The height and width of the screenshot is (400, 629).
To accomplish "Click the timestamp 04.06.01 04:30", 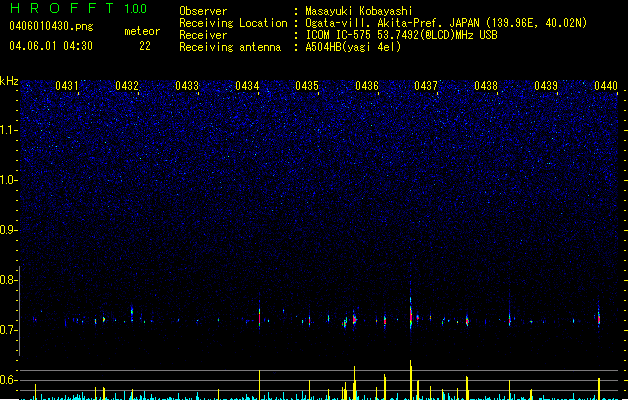I will click(x=51, y=46).
